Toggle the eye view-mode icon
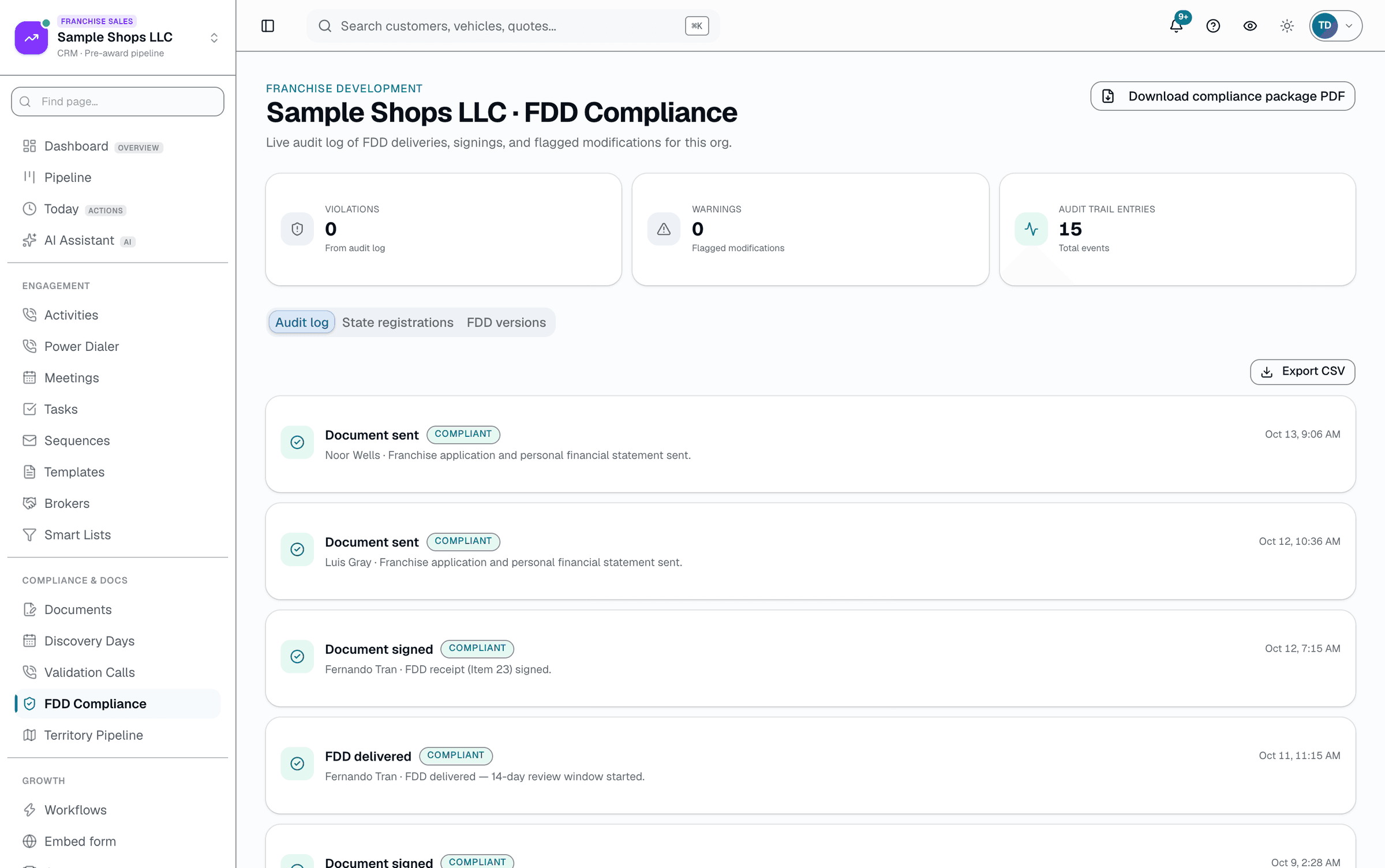 coord(1250,26)
